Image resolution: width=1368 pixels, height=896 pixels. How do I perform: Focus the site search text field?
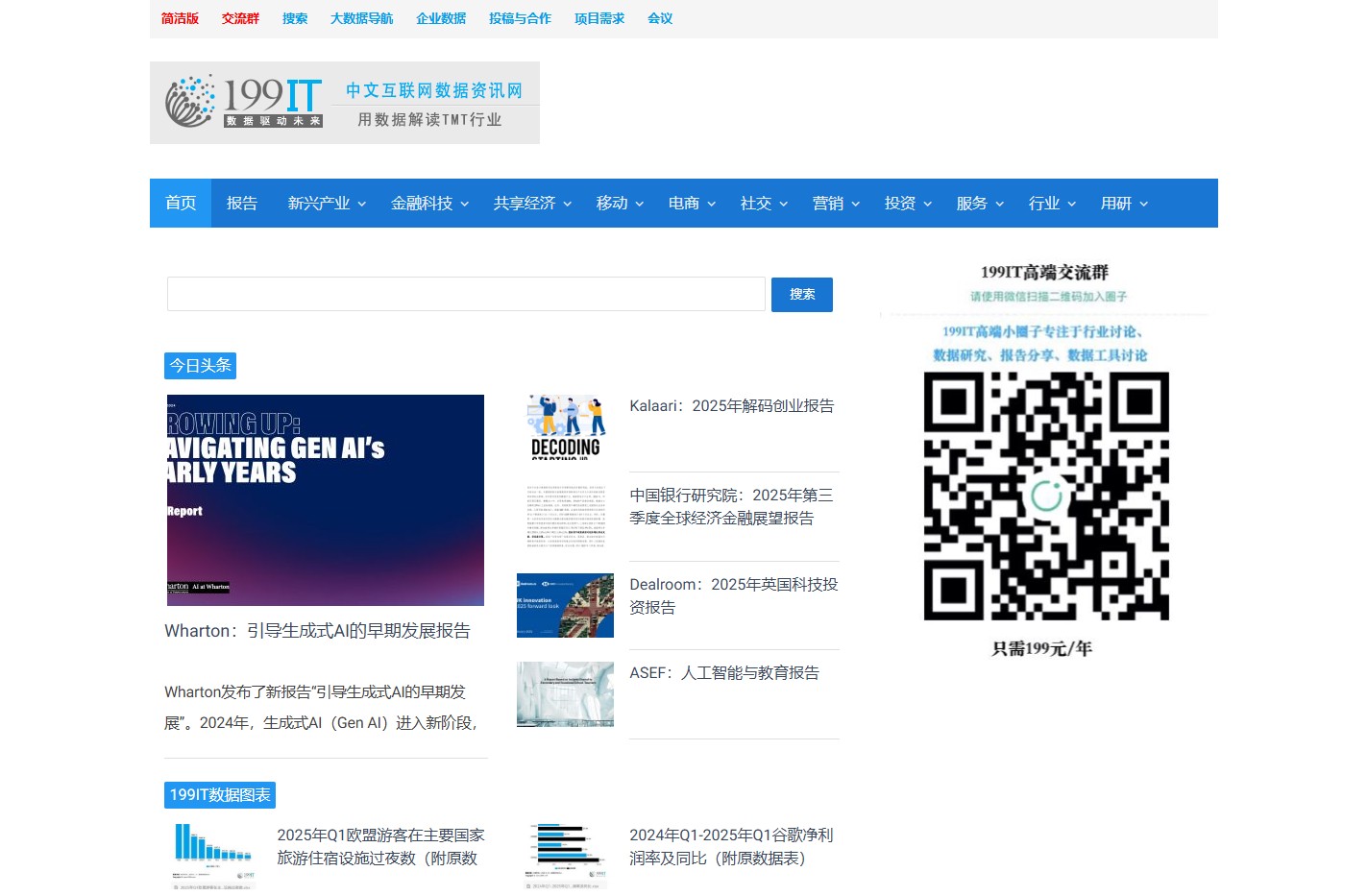point(466,294)
